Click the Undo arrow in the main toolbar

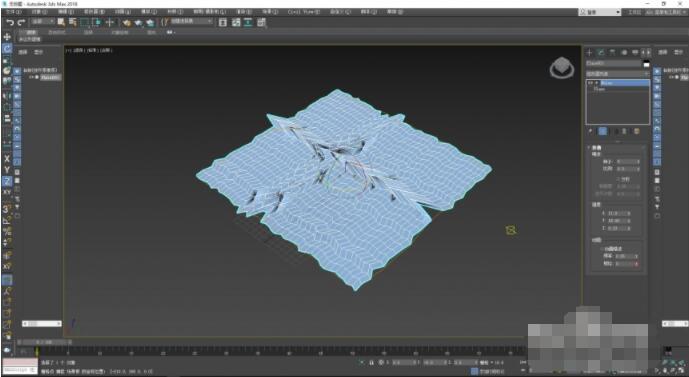10,22
